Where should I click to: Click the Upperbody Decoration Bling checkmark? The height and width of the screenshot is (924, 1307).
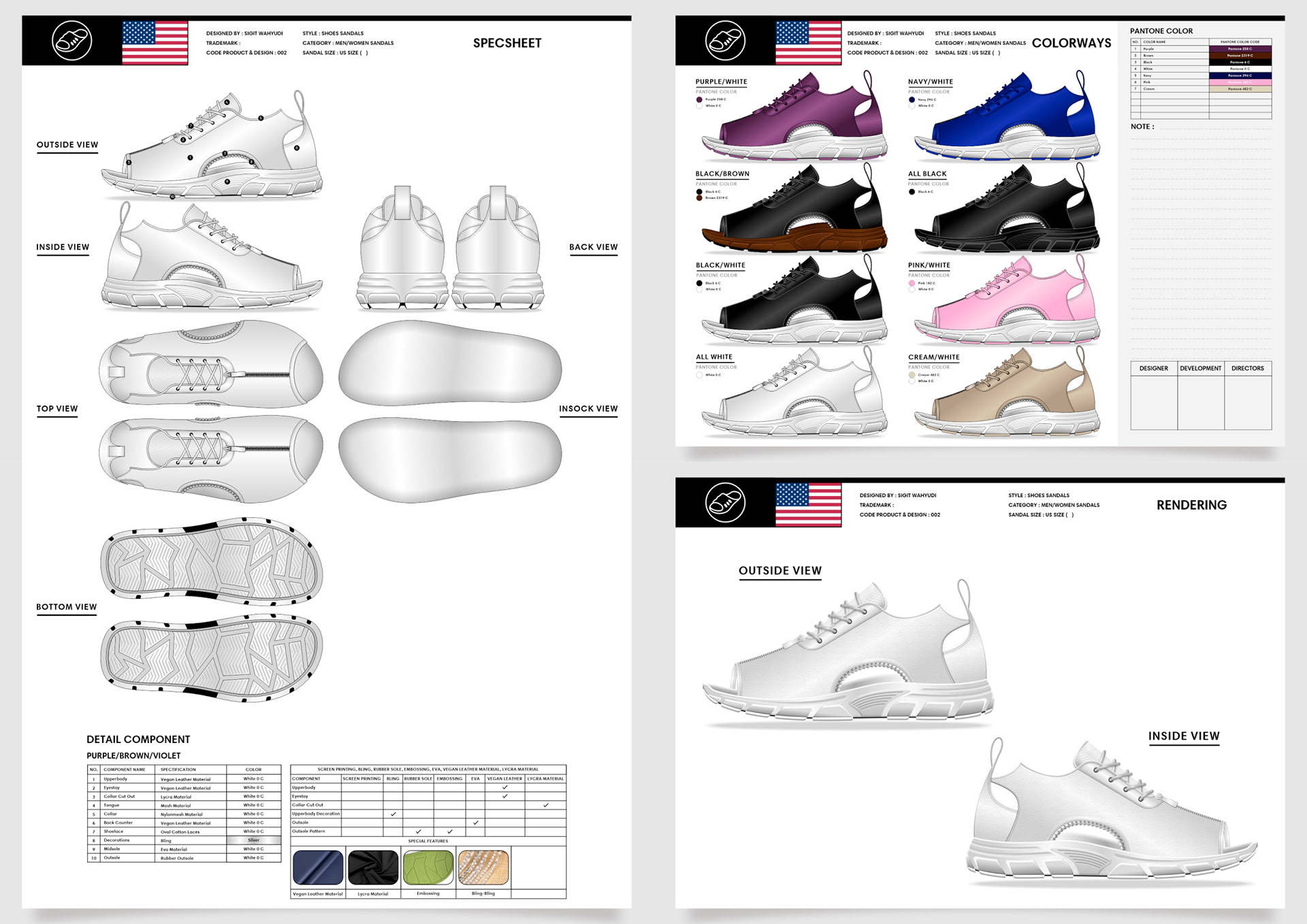coord(393,814)
